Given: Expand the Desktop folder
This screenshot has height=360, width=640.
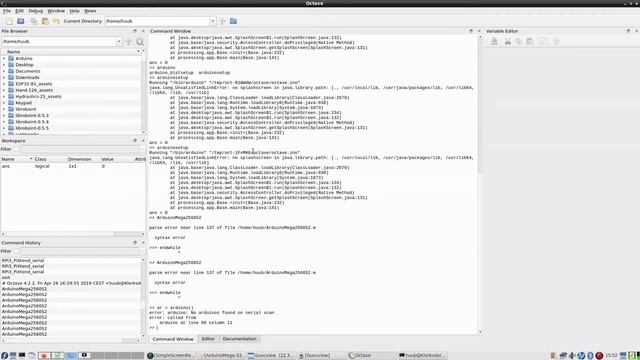Looking at the screenshot, I should (4, 64).
